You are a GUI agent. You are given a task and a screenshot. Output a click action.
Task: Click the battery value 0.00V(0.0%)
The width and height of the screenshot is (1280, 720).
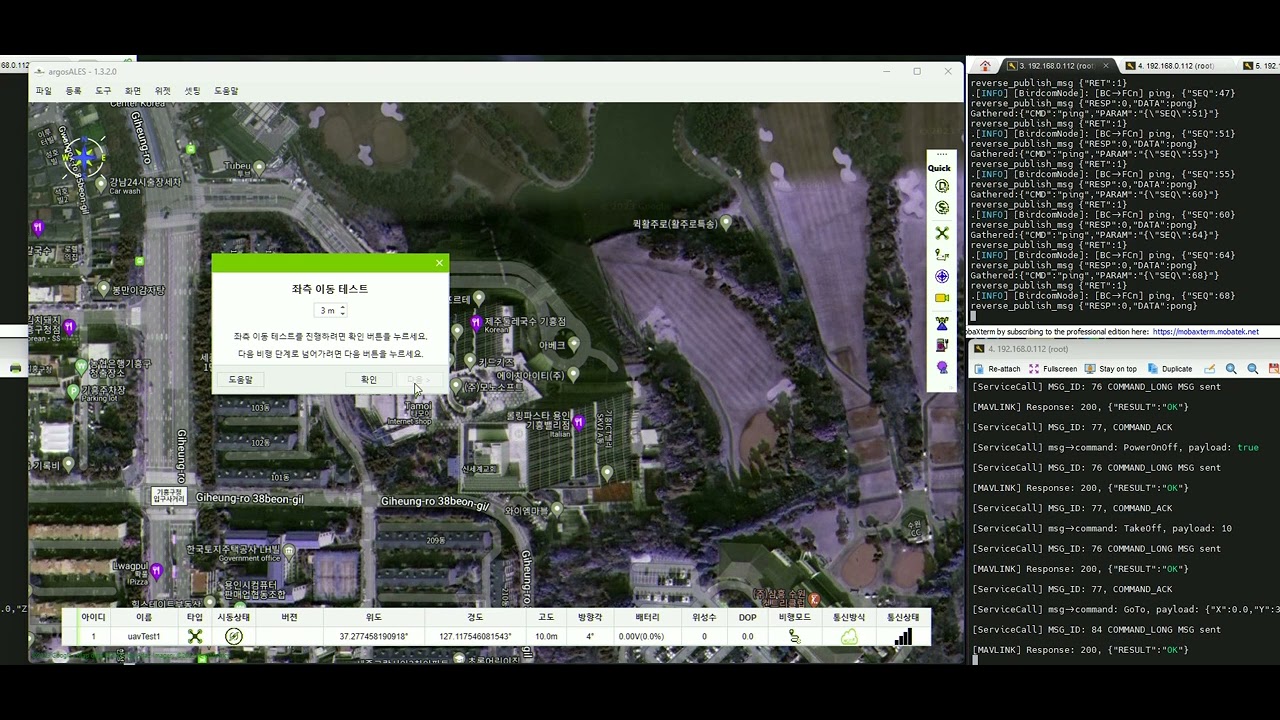(641, 637)
